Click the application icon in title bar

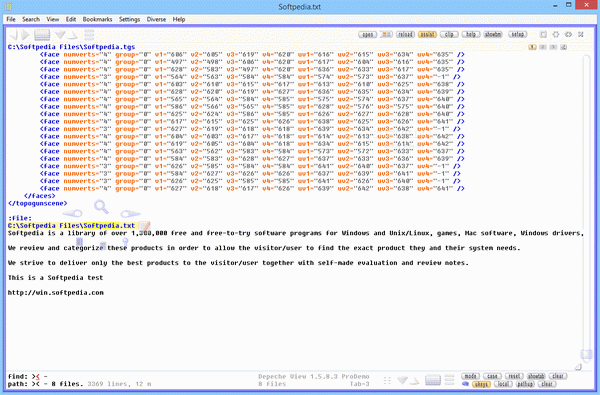pos(8,7)
